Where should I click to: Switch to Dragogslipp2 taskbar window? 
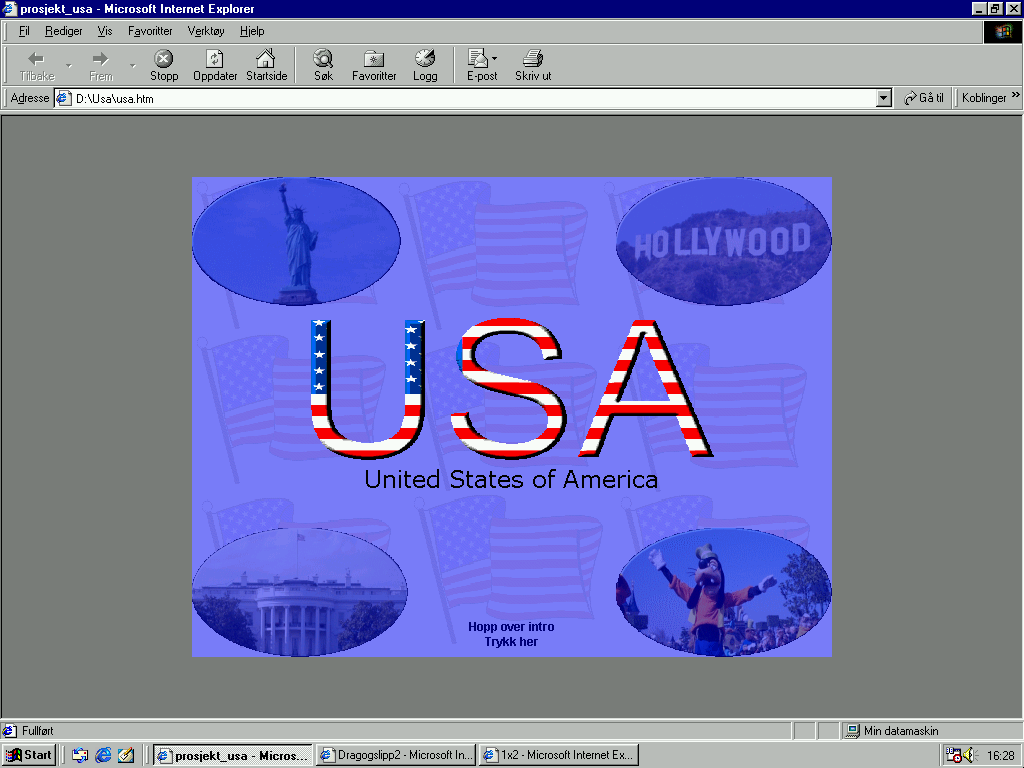click(x=396, y=755)
